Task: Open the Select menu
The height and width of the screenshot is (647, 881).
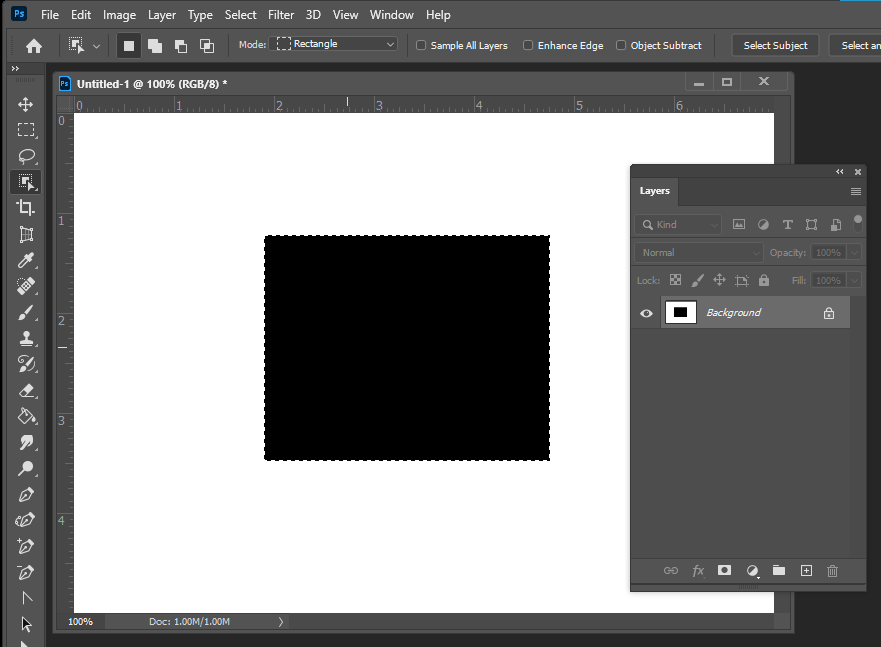Action: (x=240, y=14)
